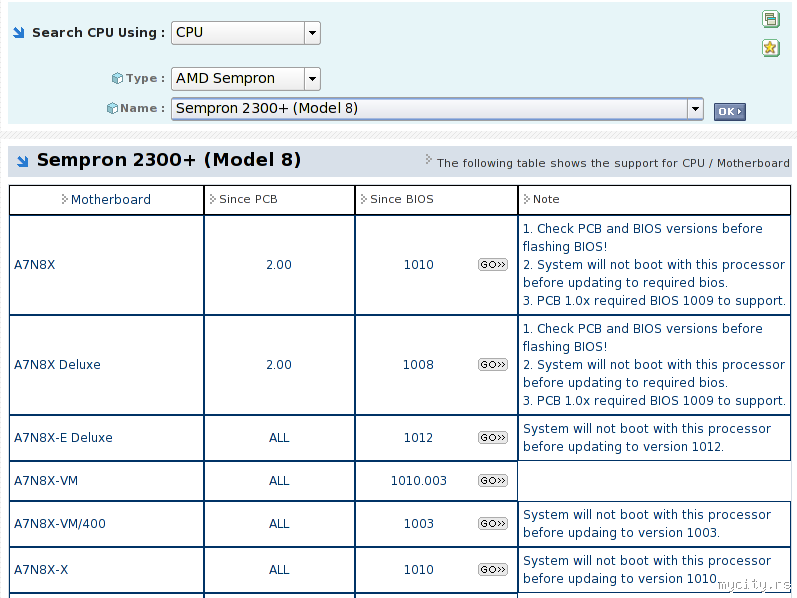This screenshot has height=598, width=797.
Task: Open the A7N8X Deluxe motherboard link
Action: [x=57, y=365]
